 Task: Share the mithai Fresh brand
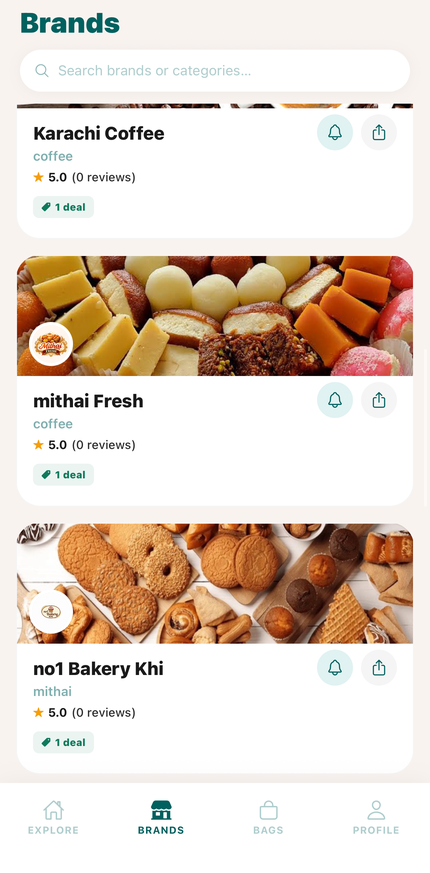[379, 400]
